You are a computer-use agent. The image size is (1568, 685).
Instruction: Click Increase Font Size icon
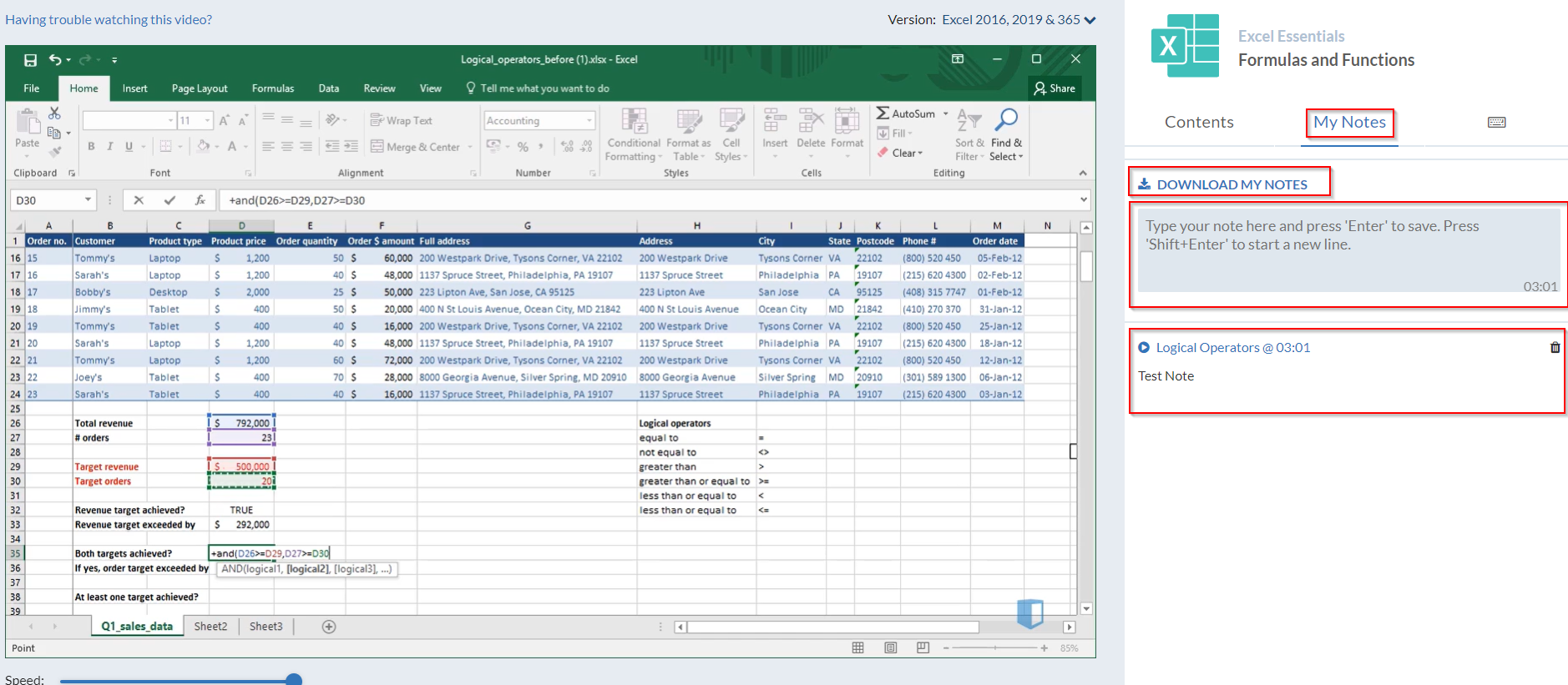pyautogui.click(x=225, y=121)
